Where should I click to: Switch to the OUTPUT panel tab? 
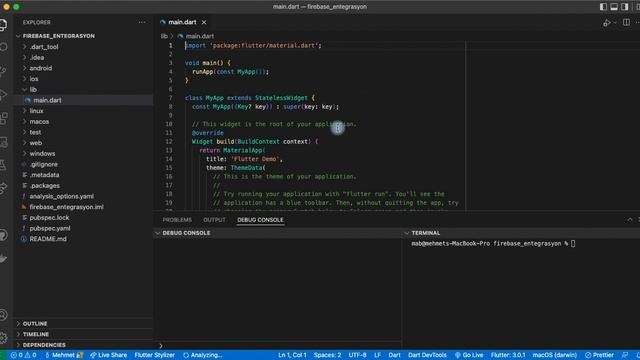pyautogui.click(x=214, y=220)
